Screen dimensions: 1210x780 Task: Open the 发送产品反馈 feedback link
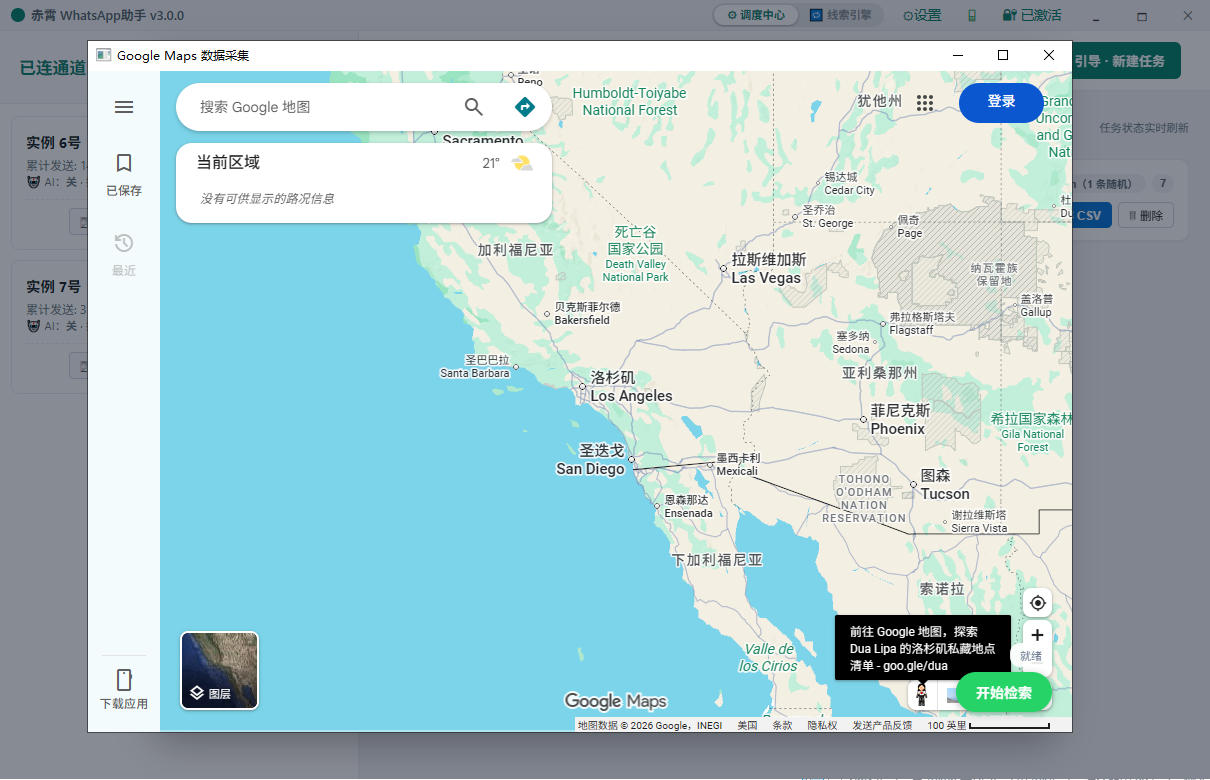coord(882,725)
